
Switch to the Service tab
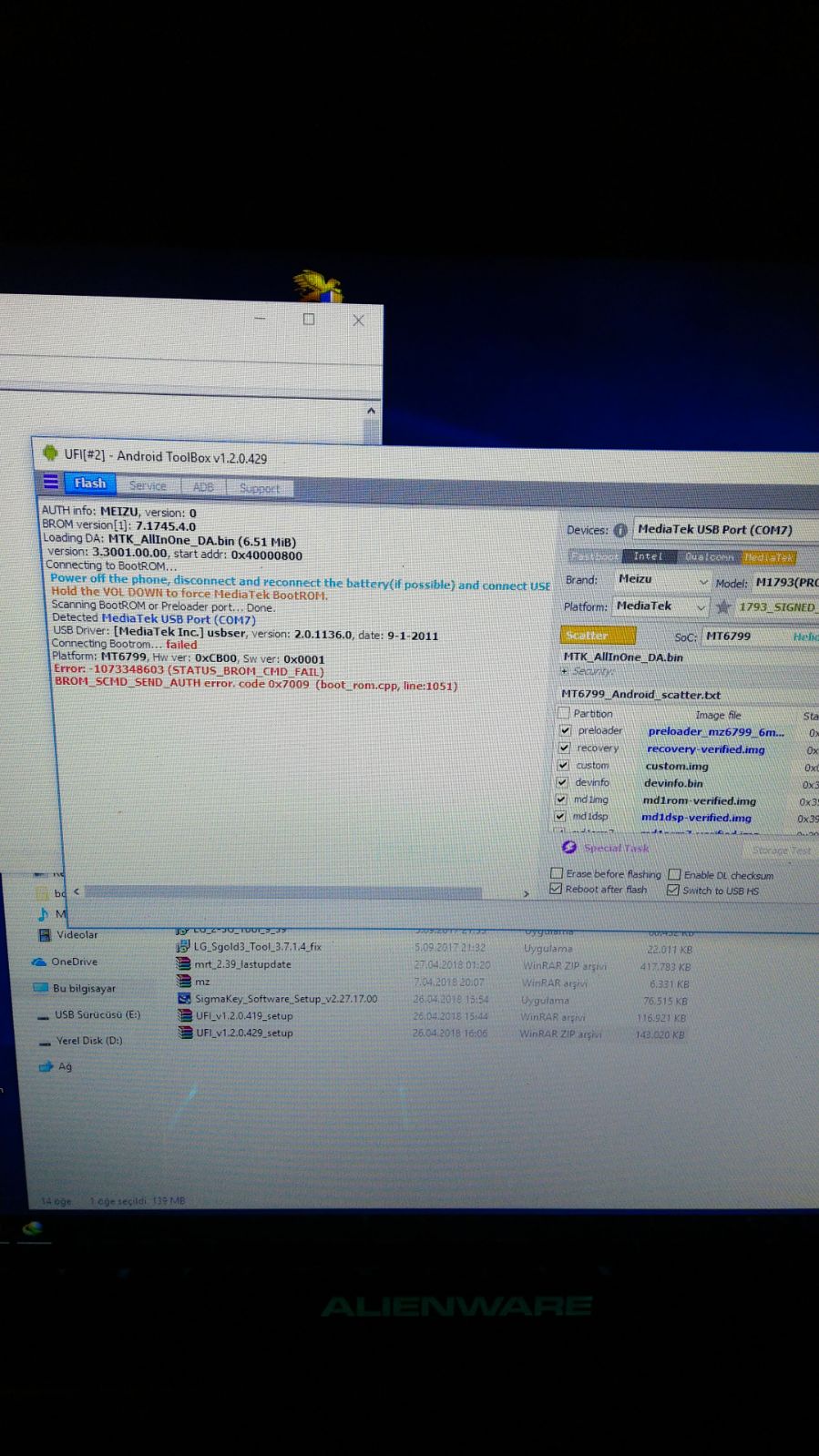(x=148, y=485)
